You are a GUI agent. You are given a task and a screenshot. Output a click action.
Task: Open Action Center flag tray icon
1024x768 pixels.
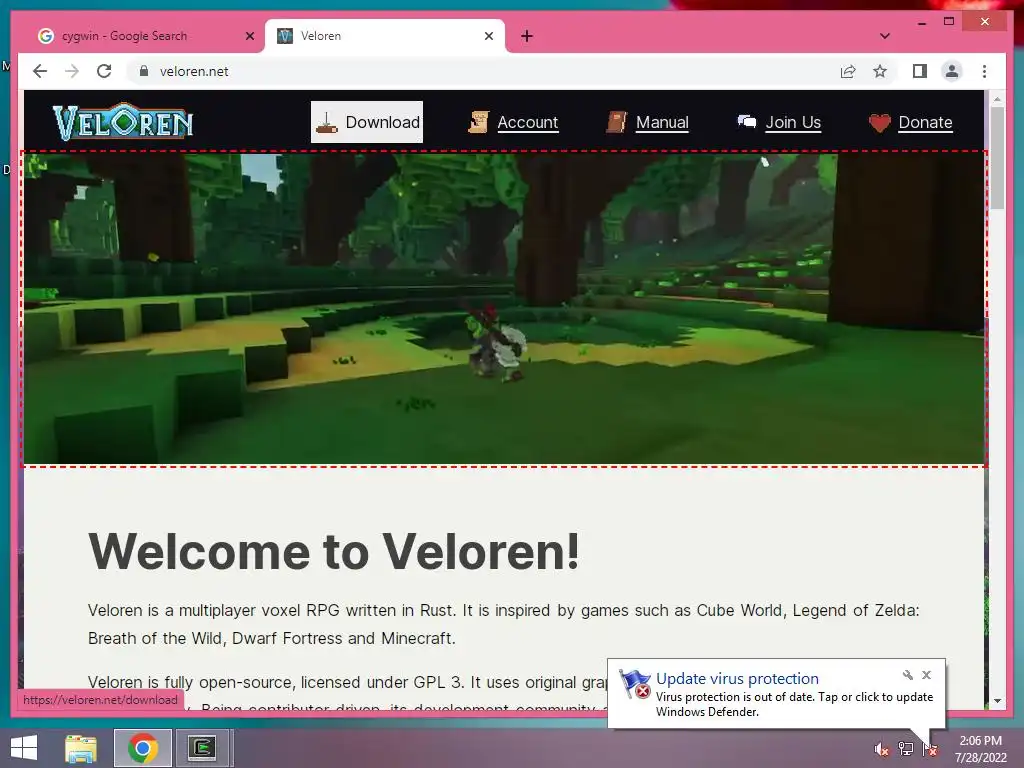(929, 749)
